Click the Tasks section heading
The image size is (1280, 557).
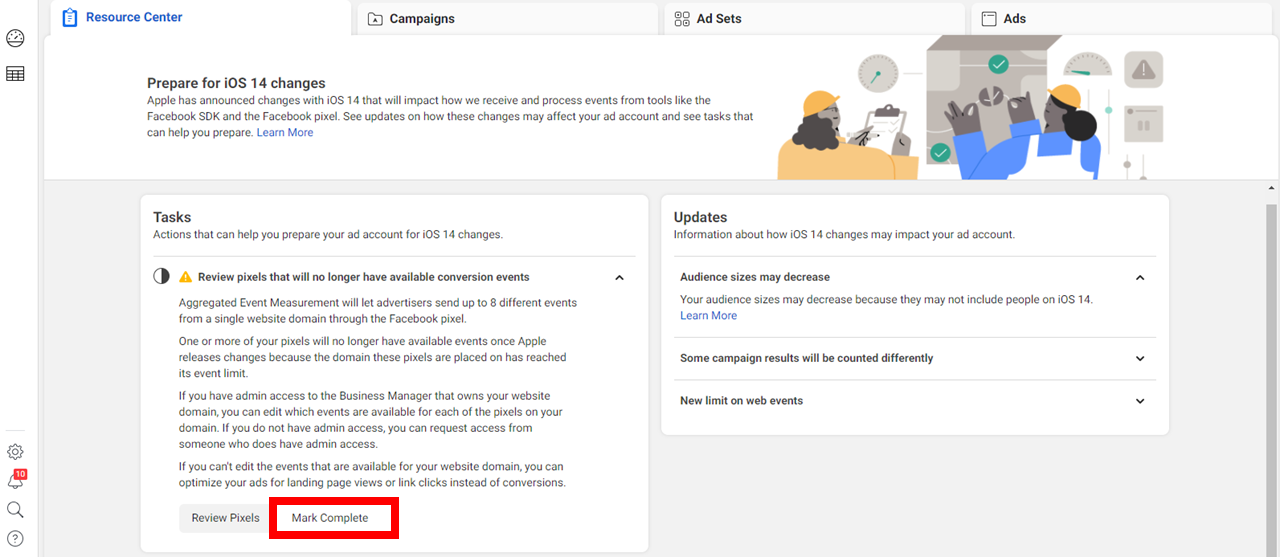tap(172, 217)
